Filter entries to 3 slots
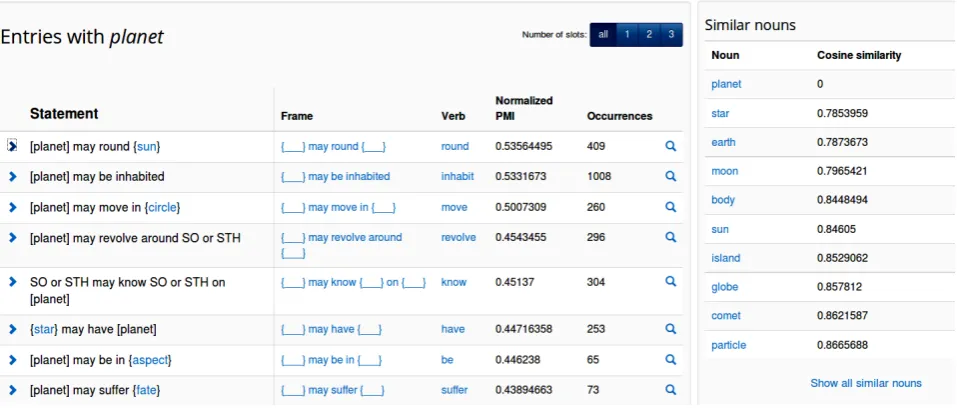Screen dimensions: 957x410 [x=671, y=35]
